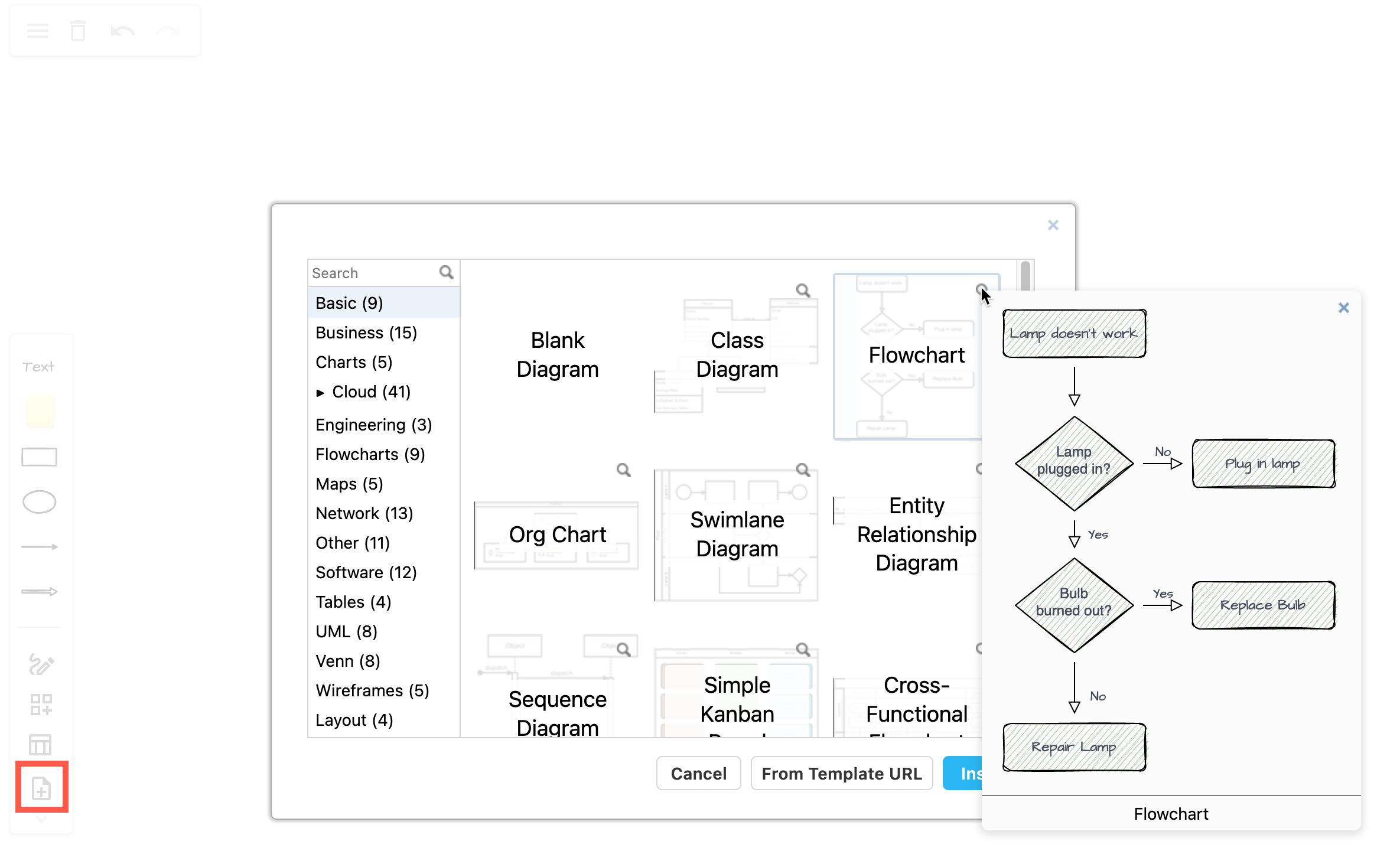The image size is (1400, 854).
Task: Select the rectangle shape tool
Action: tap(39, 457)
